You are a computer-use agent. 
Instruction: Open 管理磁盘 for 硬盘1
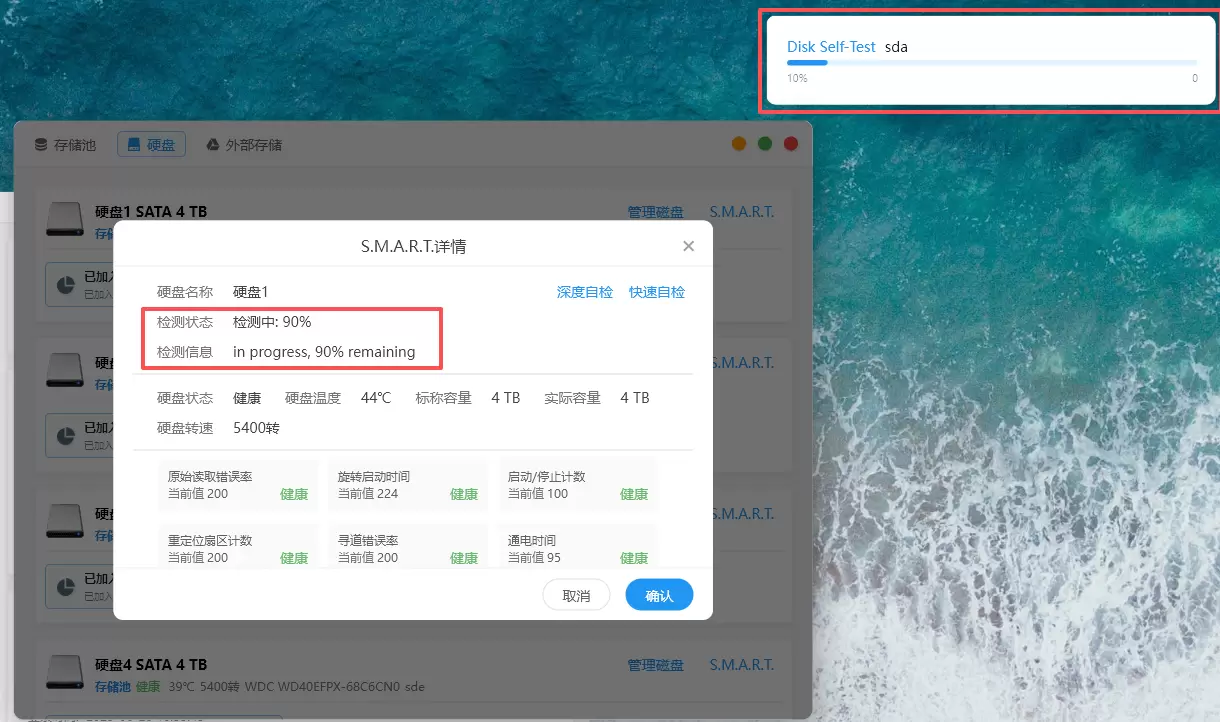pyautogui.click(x=655, y=212)
